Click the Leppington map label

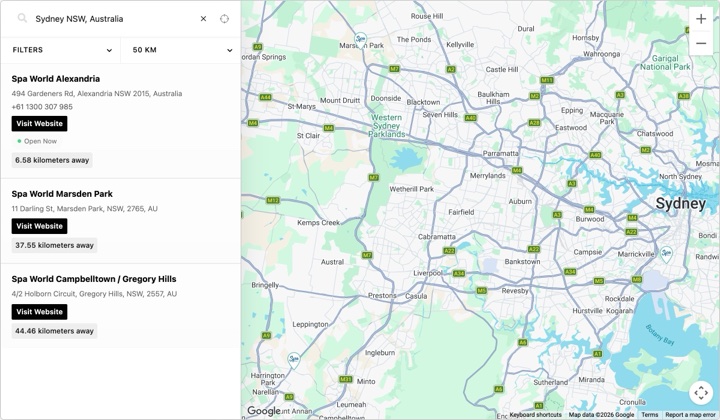click(310, 324)
